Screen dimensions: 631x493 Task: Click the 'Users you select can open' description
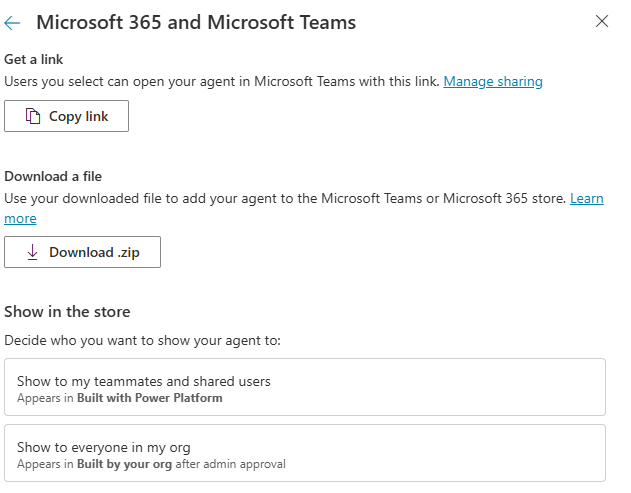(222, 82)
